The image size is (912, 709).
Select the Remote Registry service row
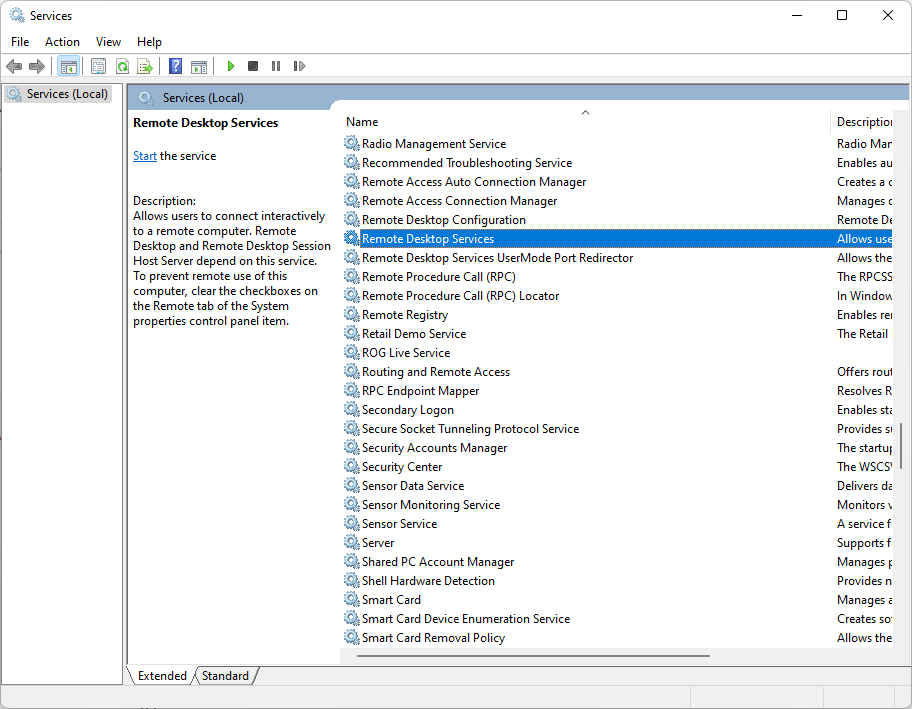[404, 315]
